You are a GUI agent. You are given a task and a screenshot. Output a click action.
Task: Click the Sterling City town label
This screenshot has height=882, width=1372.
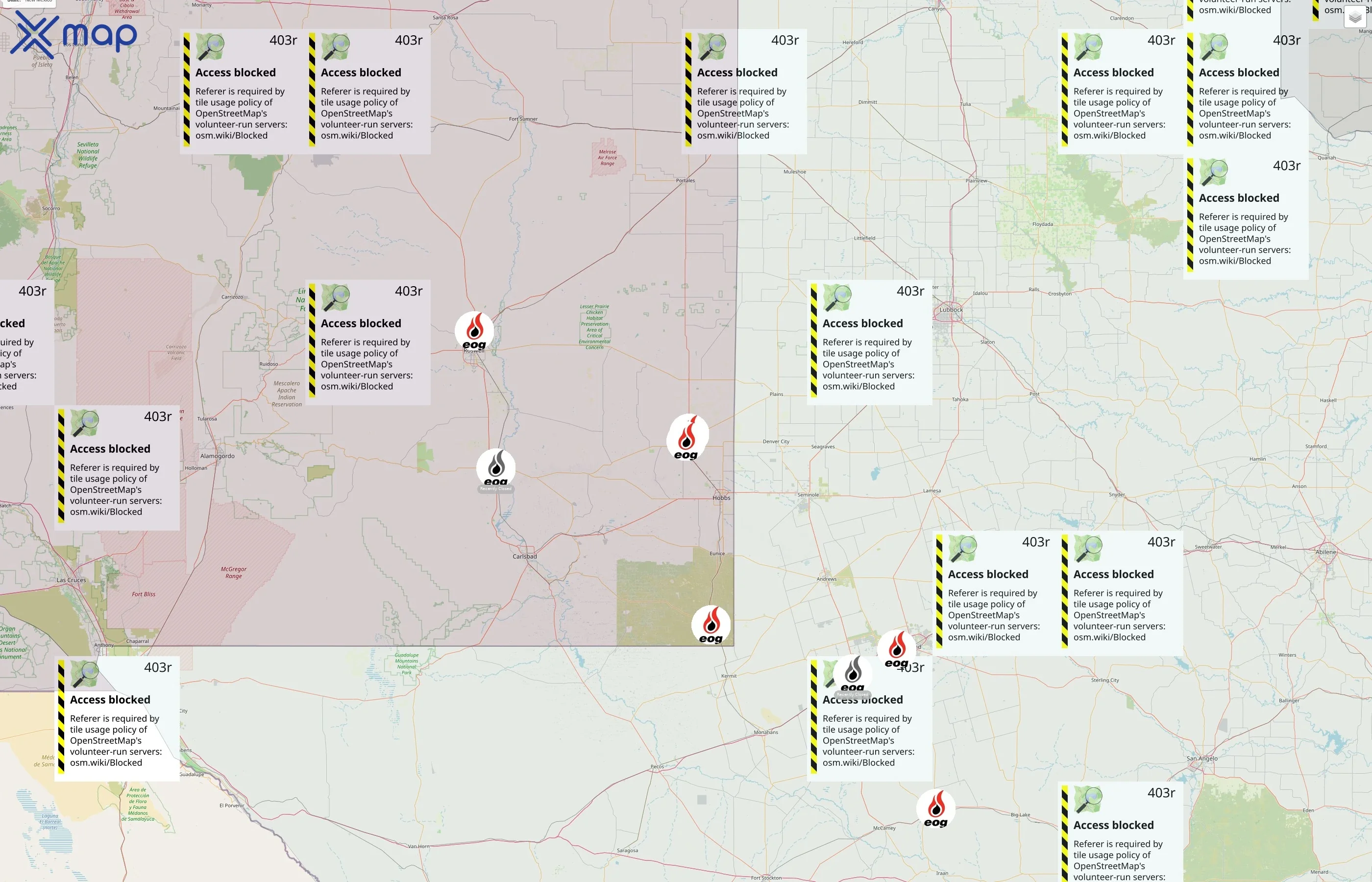1105,681
